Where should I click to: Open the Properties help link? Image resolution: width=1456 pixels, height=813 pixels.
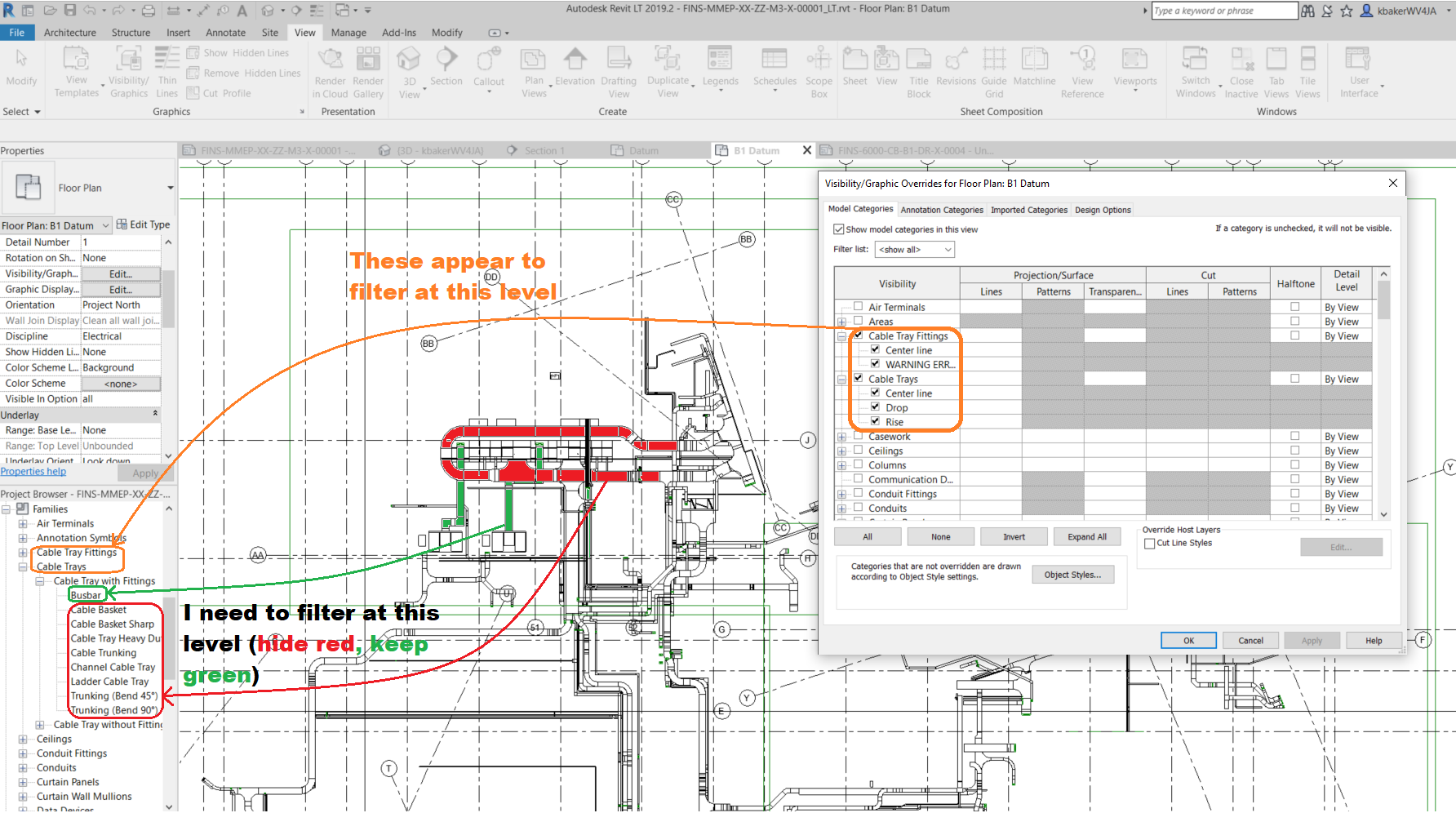point(33,472)
